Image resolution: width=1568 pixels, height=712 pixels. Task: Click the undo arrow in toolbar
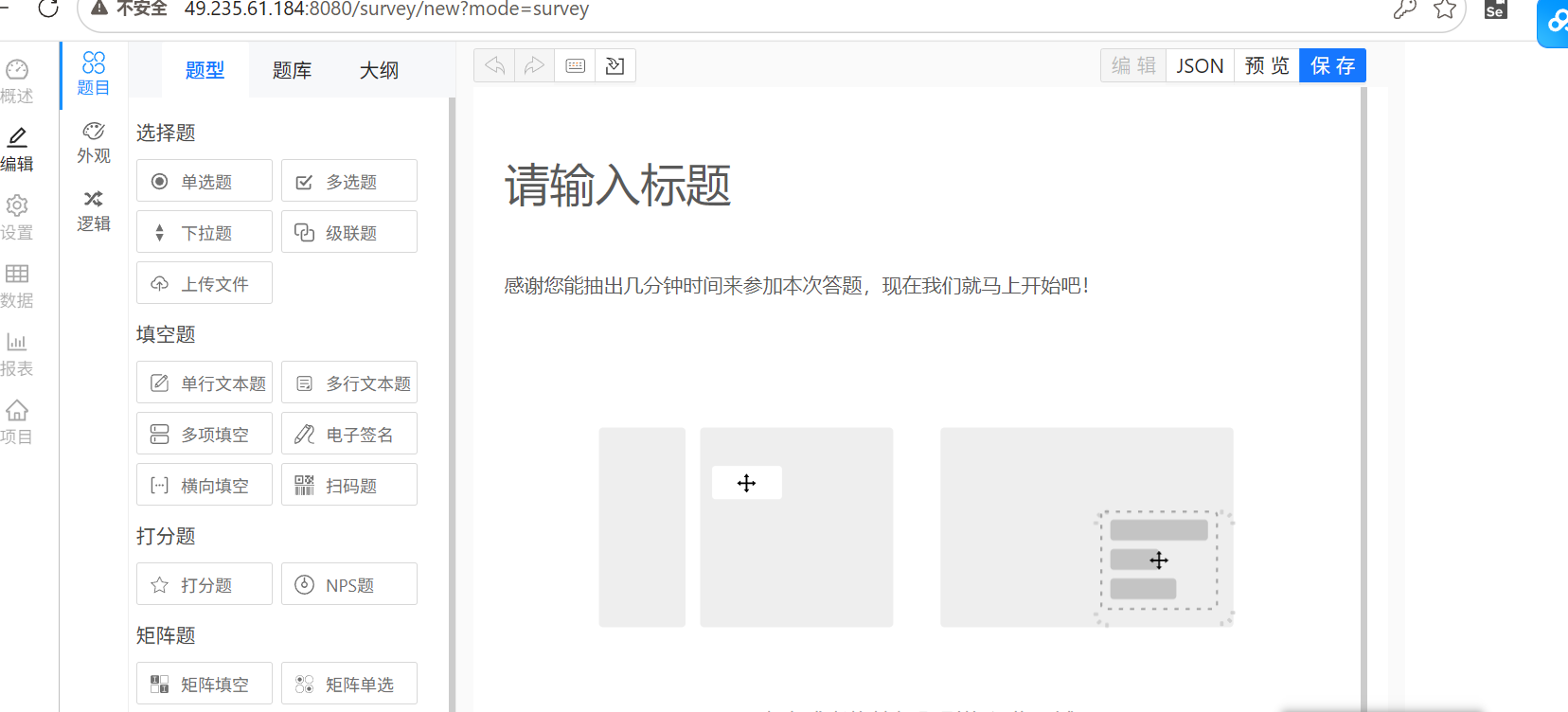point(494,65)
